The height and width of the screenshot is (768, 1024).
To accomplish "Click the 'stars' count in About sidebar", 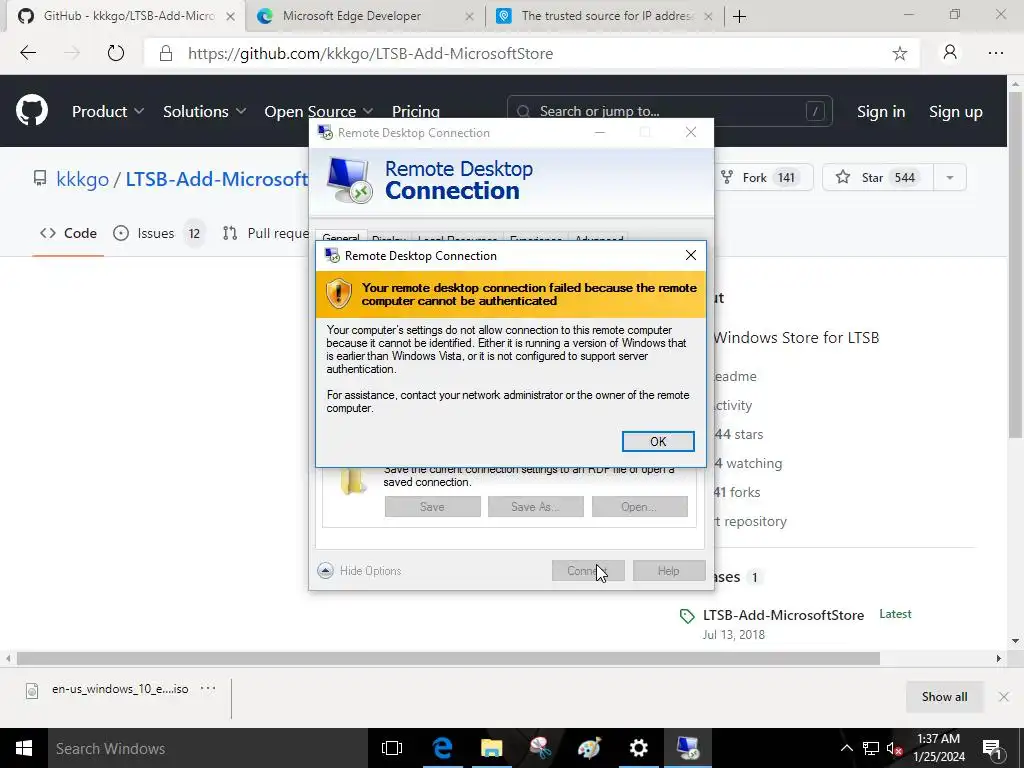I will point(738,434).
